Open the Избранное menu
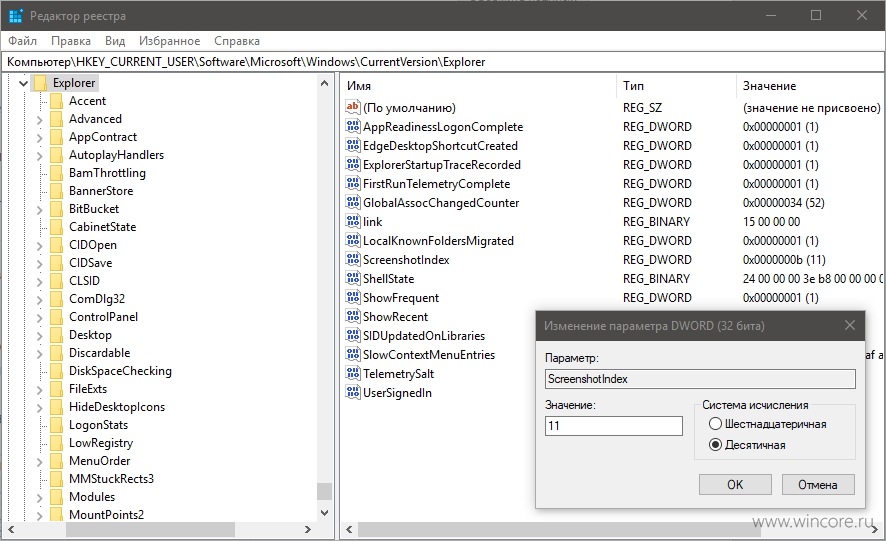 [170, 41]
